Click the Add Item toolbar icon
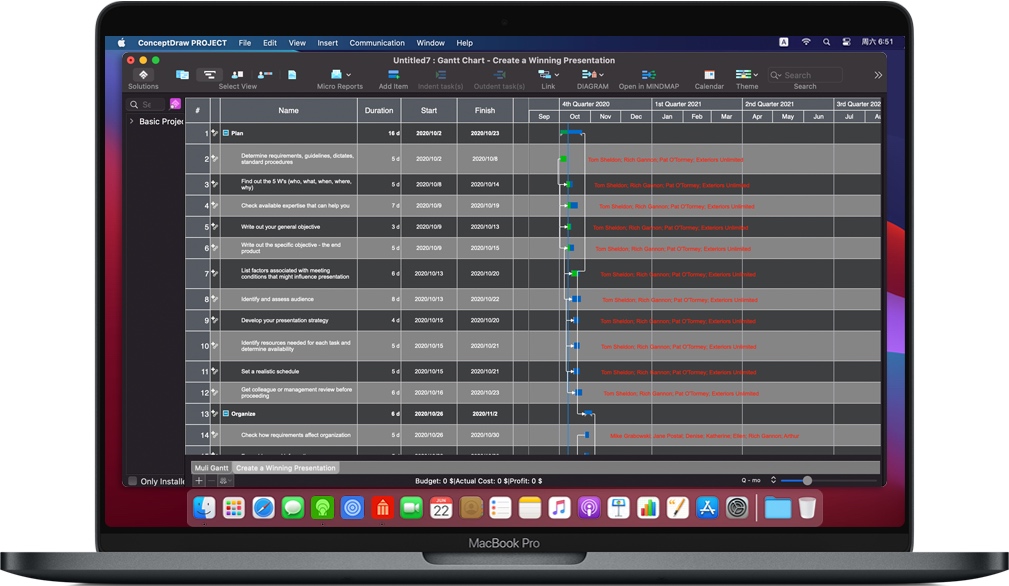 [392, 75]
